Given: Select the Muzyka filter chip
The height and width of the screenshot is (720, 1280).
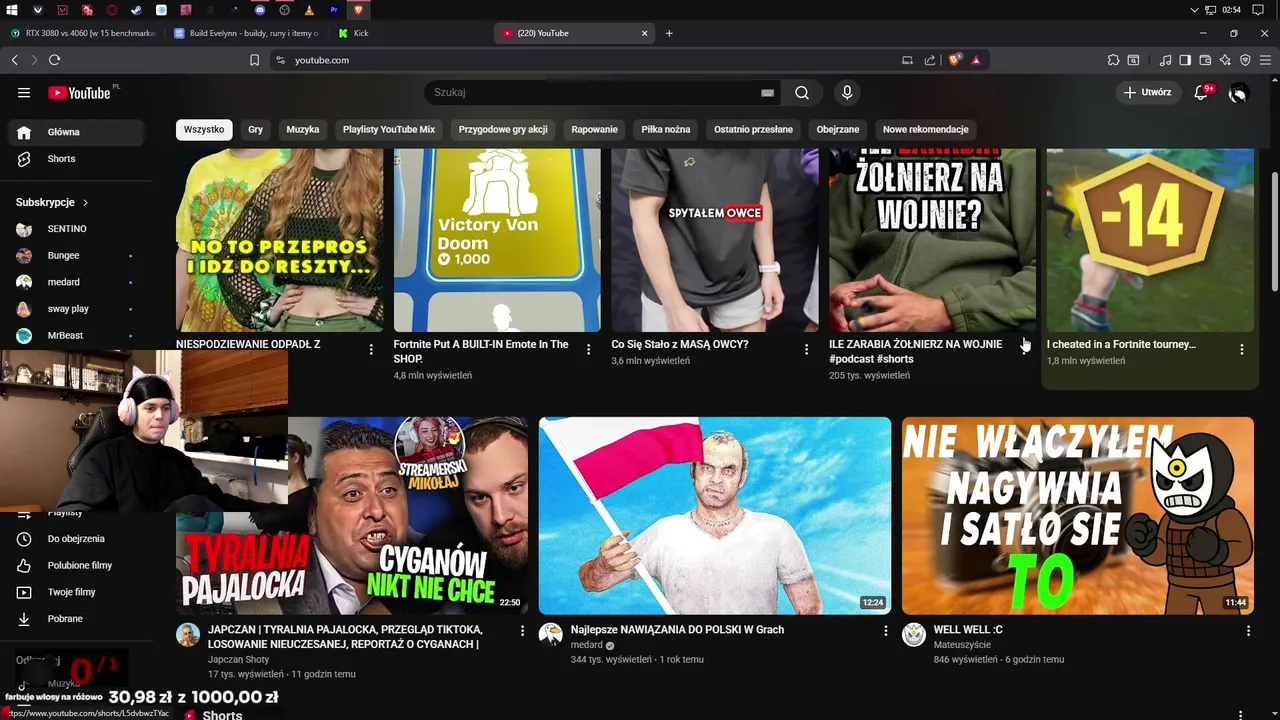Looking at the screenshot, I should pos(303,129).
